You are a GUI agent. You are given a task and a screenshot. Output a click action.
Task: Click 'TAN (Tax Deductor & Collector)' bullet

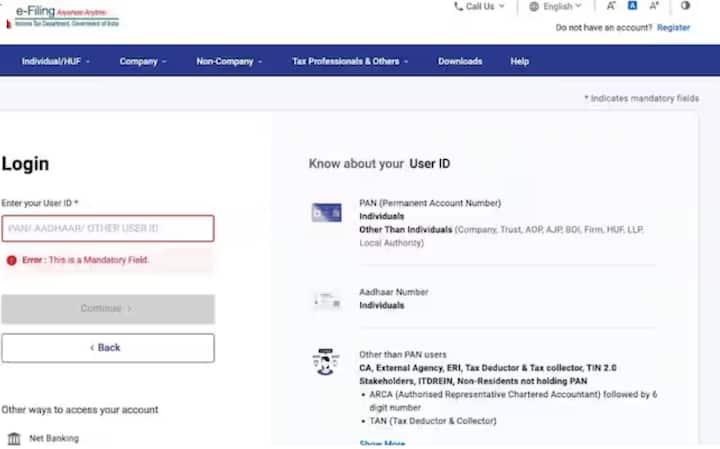click(433, 421)
